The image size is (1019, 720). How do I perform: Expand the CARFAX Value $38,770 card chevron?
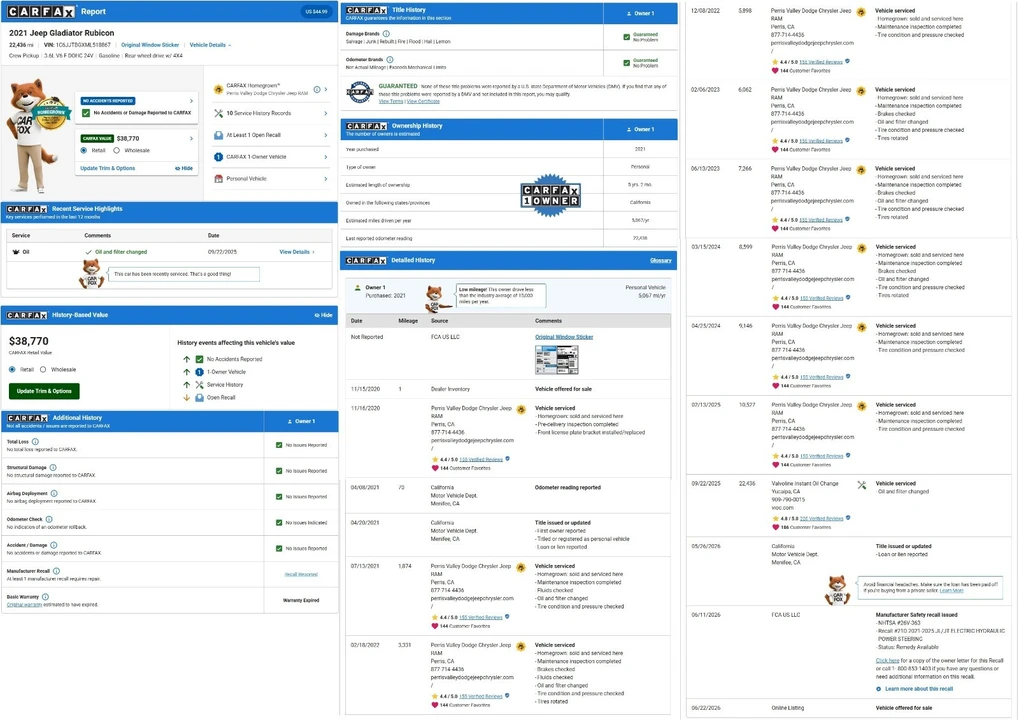191,138
